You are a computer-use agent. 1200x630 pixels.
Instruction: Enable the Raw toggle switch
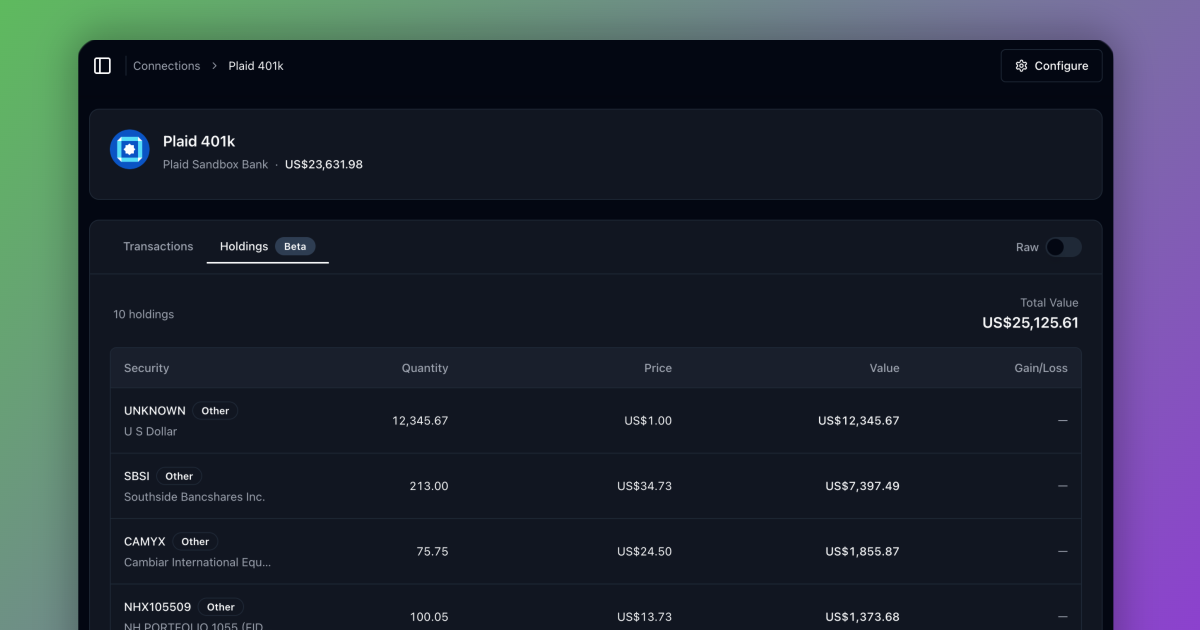click(x=1063, y=247)
